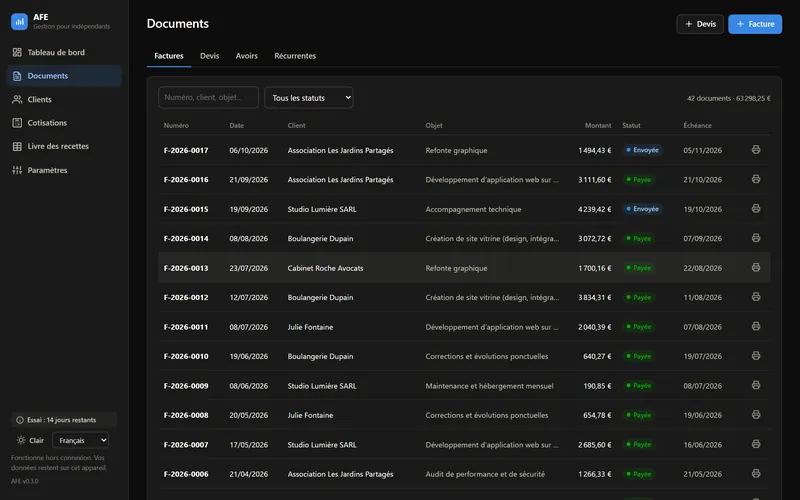Print invoice F-2026-0015

(756, 209)
